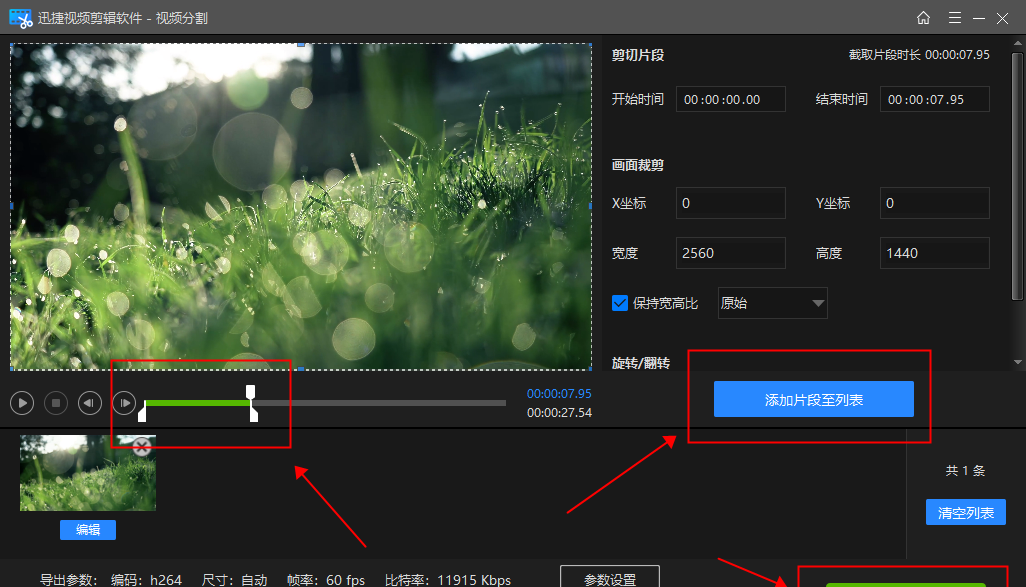Click the 结束时间 end time field
This screenshot has width=1026, height=587.
pyautogui.click(x=934, y=99)
